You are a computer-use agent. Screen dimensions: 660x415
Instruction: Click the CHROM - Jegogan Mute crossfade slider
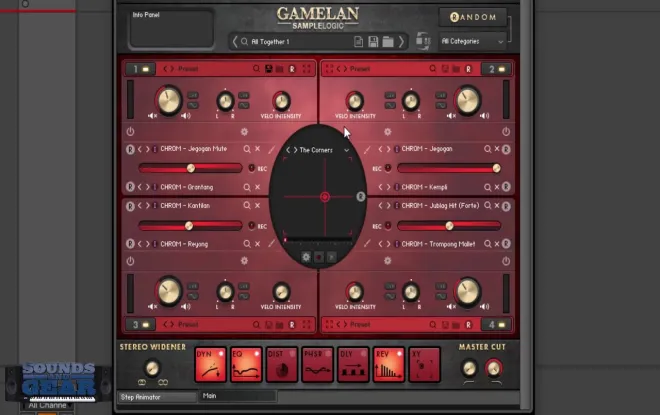coord(190,168)
